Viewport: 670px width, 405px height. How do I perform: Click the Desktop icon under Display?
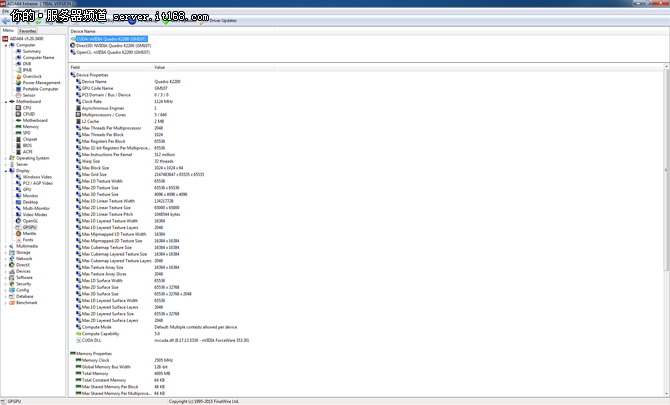point(18,202)
